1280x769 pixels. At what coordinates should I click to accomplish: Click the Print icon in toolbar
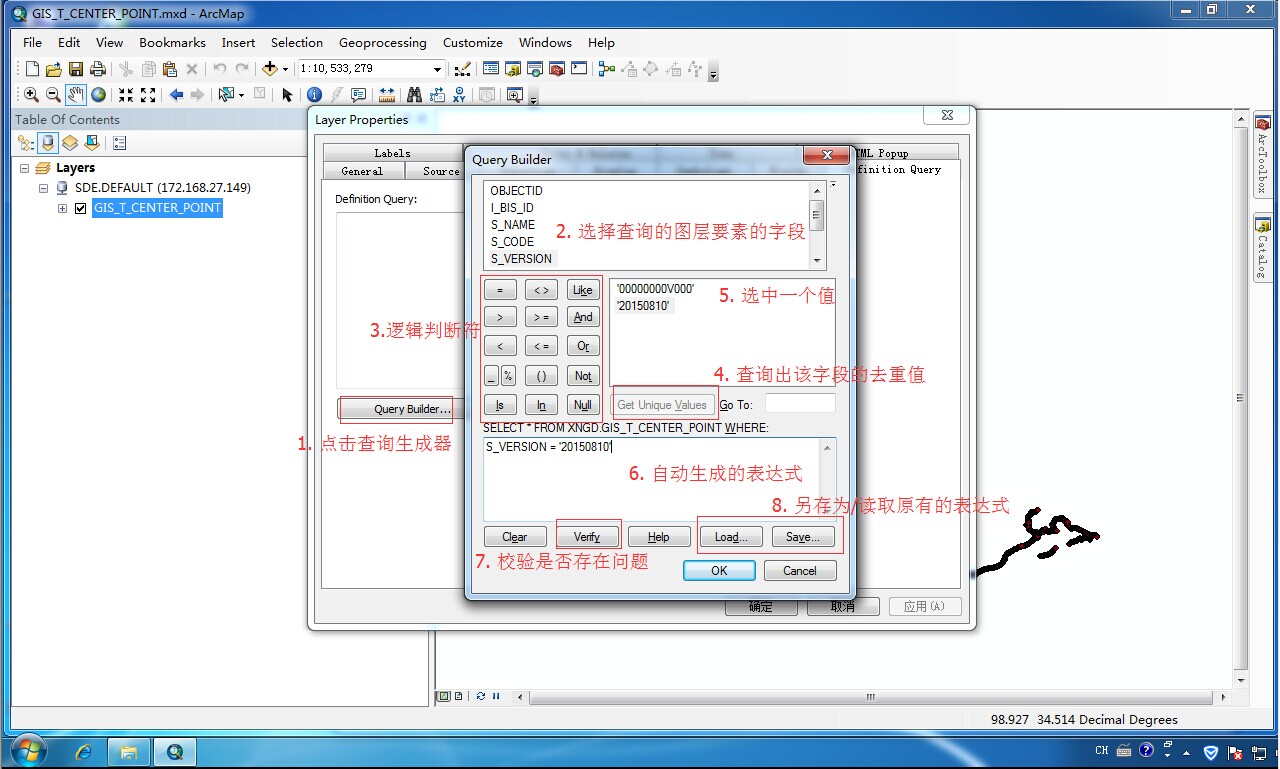pos(98,69)
